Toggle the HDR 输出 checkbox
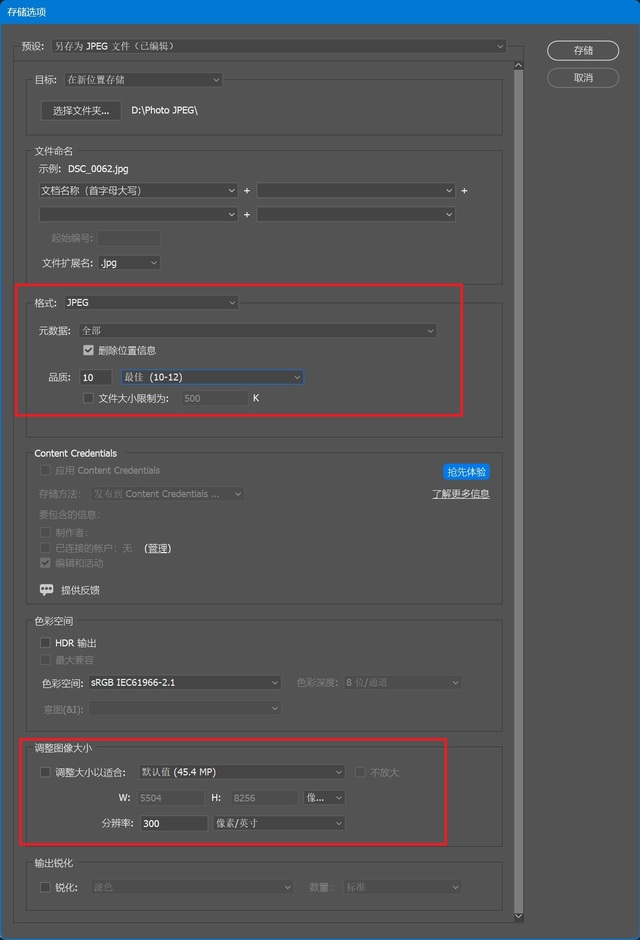The height and width of the screenshot is (940, 640). pyautogui.click(x=45, y=643)
